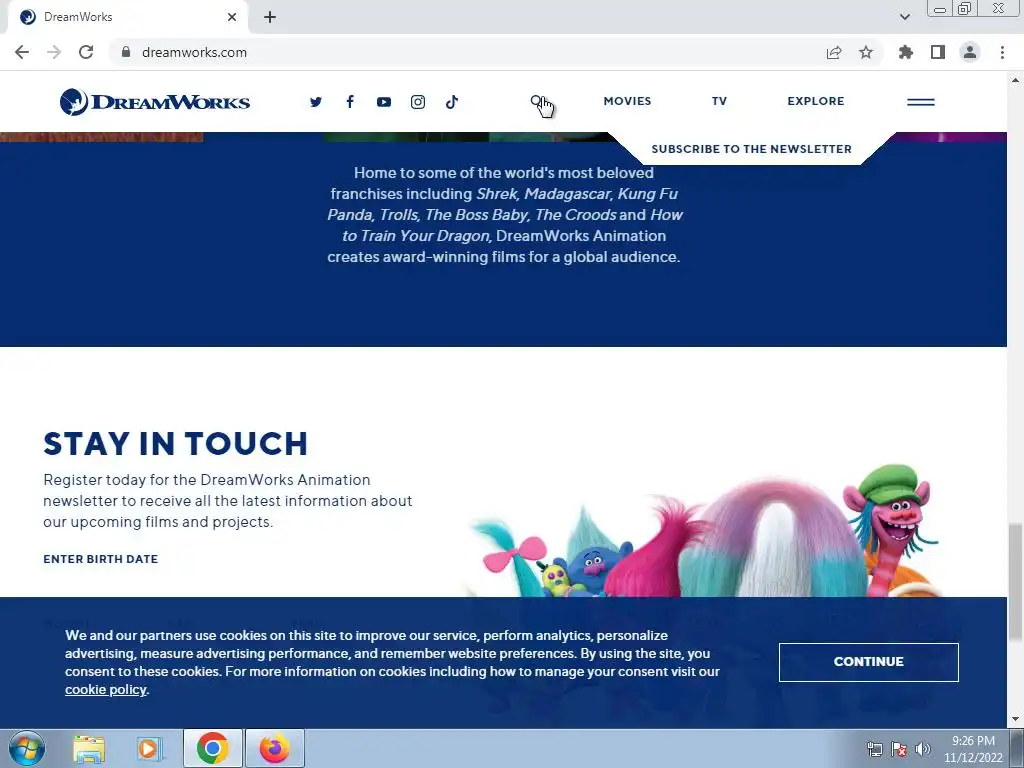Open DreamWorks Instagram icon
Viewport: 1024px width, 768px height.
(x=418, y=102)
